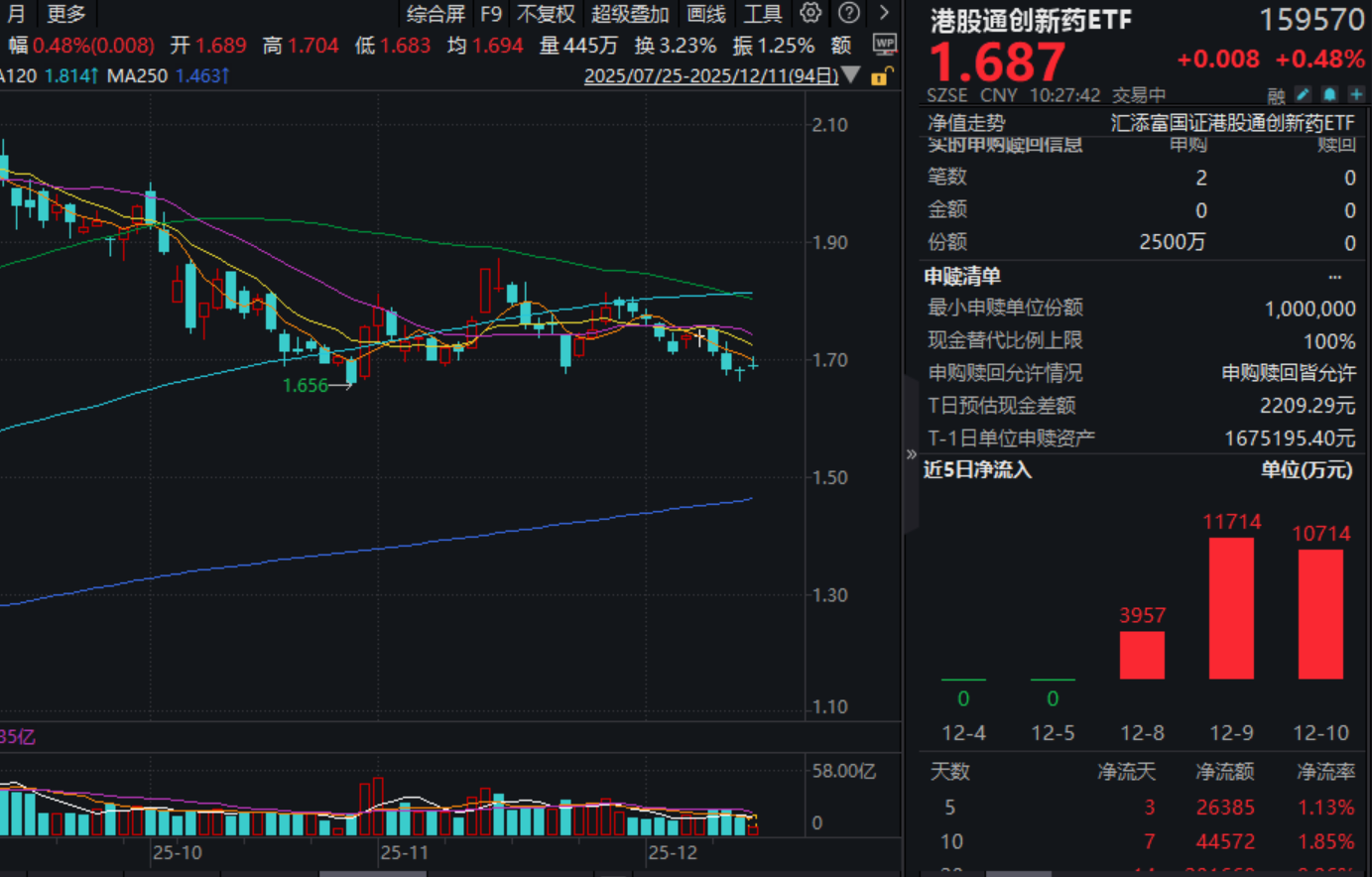Viewport: 1372px width, 877px height.
Task: Click the bell alert icon for 港股通创新药ETF
Action: tap(1329, 94)
